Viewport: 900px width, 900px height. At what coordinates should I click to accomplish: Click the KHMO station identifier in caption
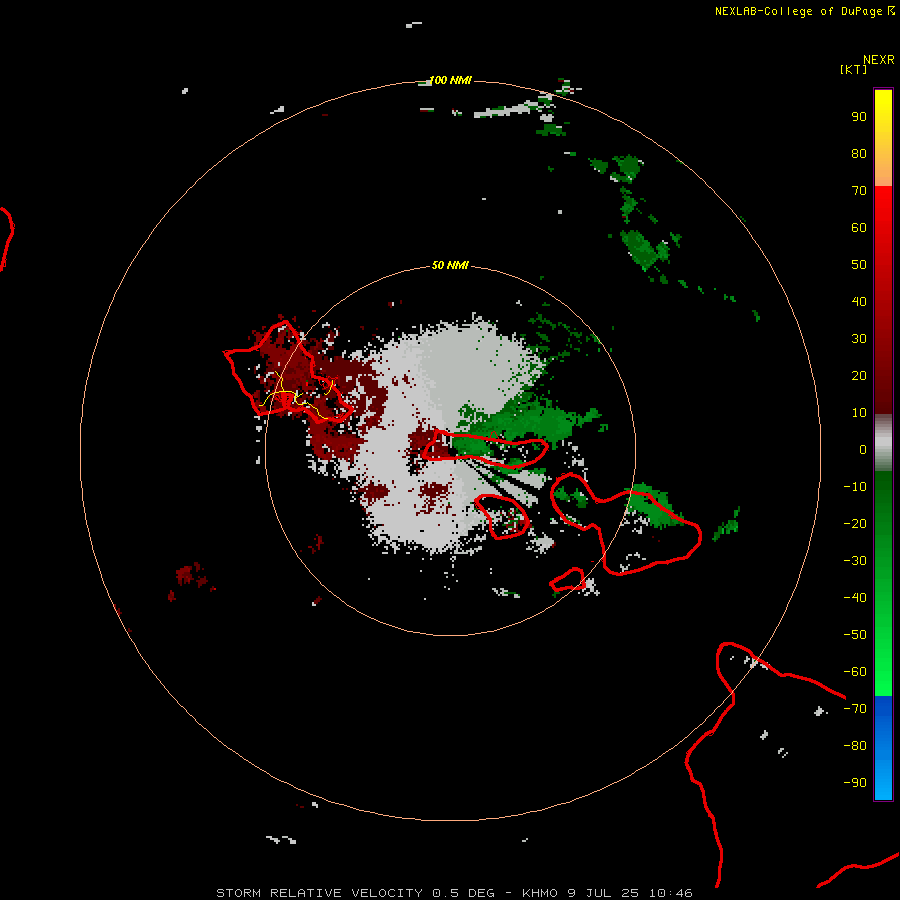click(540, 893)
